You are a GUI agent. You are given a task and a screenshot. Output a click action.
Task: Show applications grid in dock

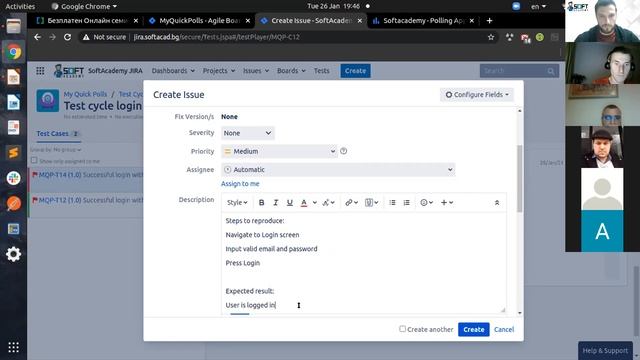pyautogui.click(x=13, y=347)
